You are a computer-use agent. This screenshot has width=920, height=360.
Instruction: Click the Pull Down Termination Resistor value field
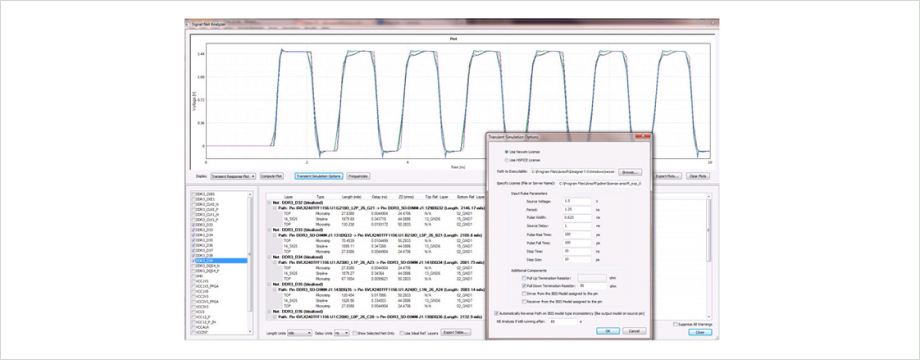pos(592,286)
